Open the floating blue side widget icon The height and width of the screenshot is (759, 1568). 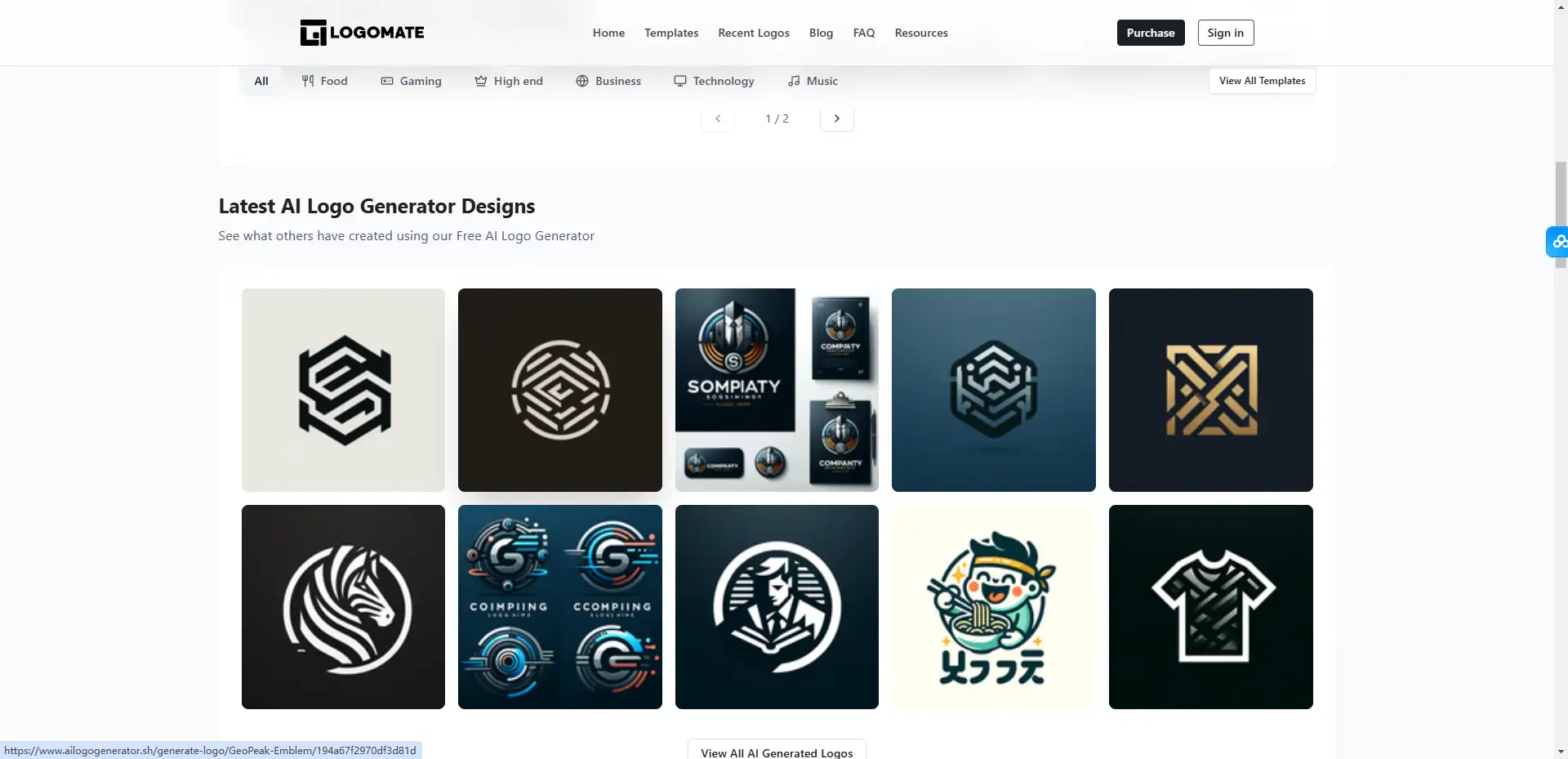[x=1558, y=242]
